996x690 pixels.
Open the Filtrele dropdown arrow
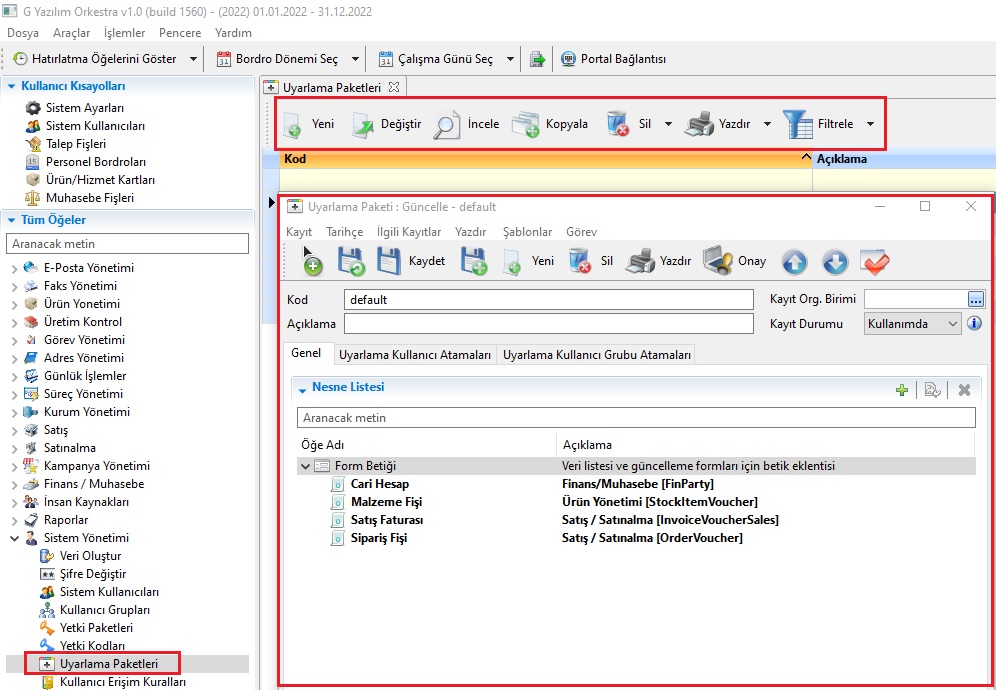(870, 124)
